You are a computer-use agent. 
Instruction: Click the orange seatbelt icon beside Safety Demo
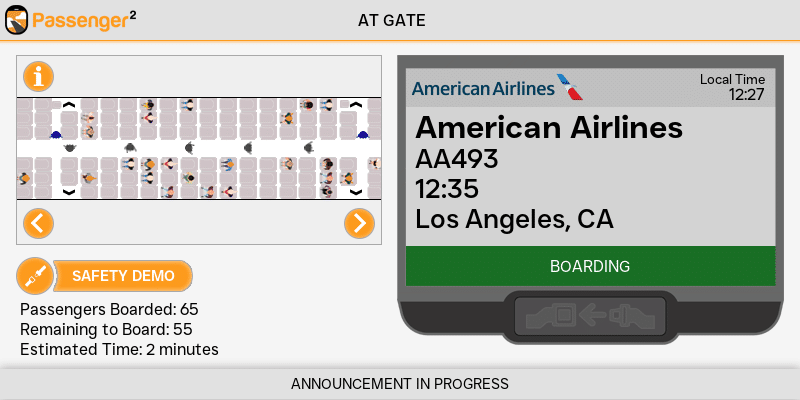36,276
